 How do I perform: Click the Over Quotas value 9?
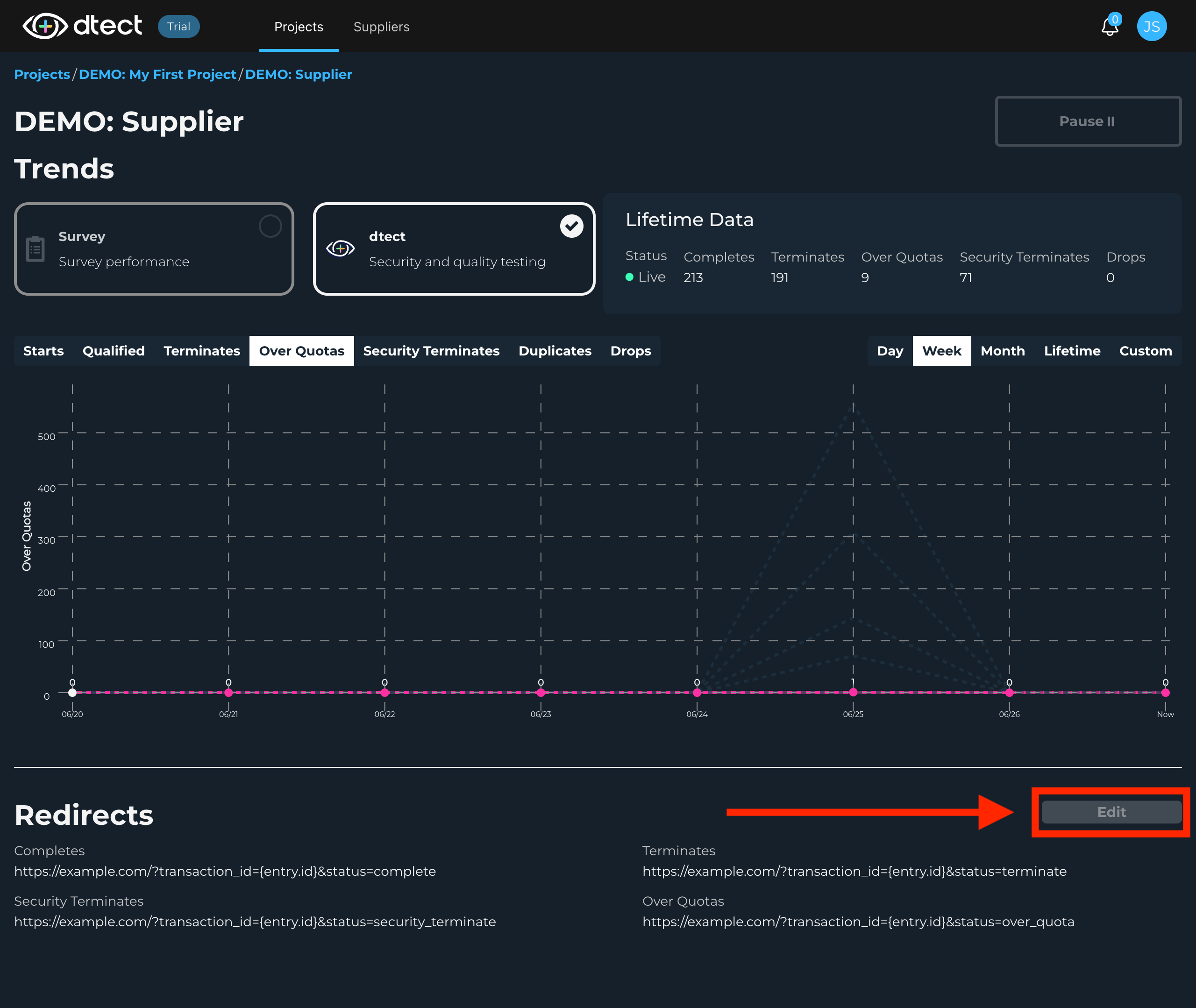(865, 278)
